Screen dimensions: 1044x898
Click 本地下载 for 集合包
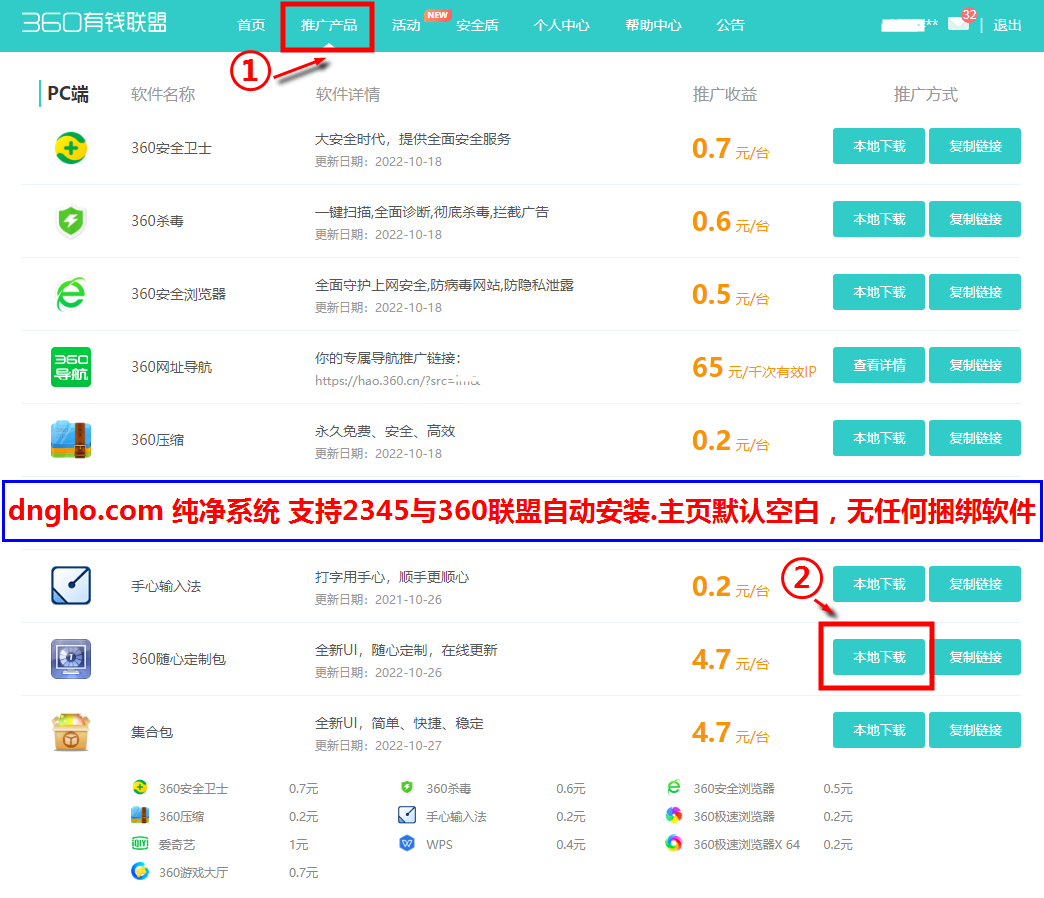click(x=879, y=730)
